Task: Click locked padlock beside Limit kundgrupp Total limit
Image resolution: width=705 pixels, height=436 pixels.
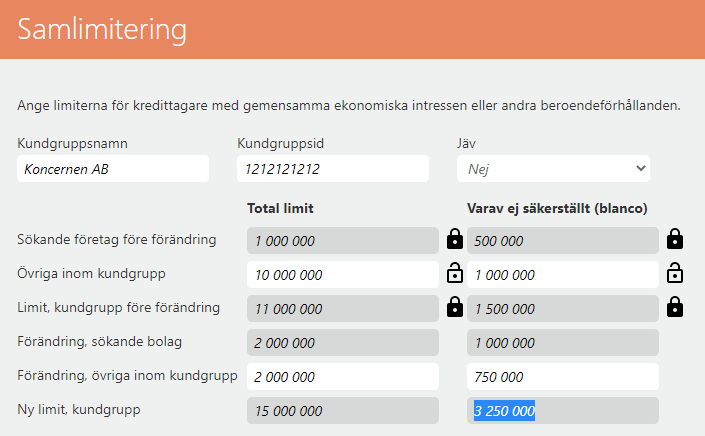Action: 455,307
